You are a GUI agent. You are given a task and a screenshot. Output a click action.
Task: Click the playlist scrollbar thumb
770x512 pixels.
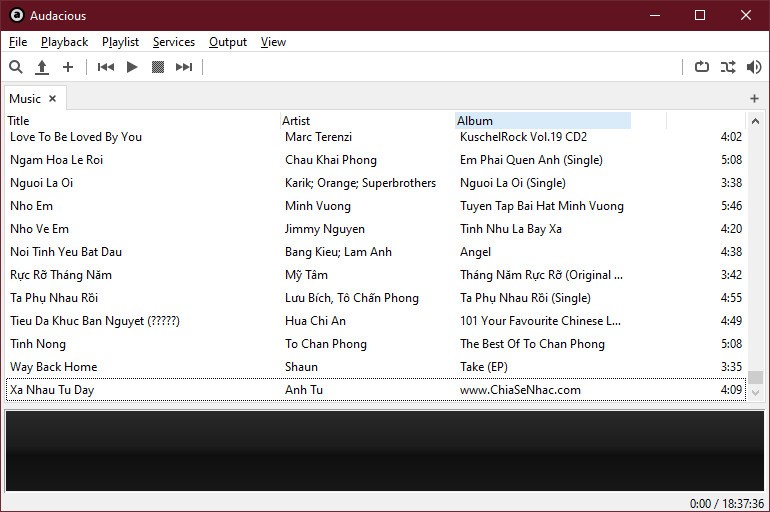[x=755, y=377]
